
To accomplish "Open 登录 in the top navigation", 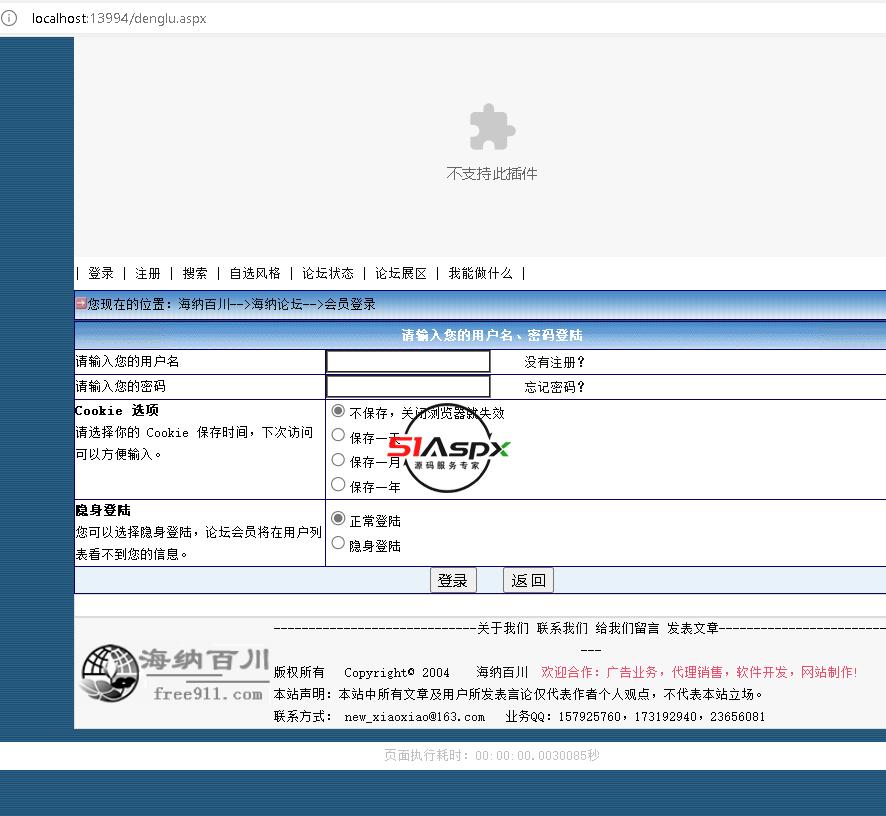I will [x=101, y=274].
